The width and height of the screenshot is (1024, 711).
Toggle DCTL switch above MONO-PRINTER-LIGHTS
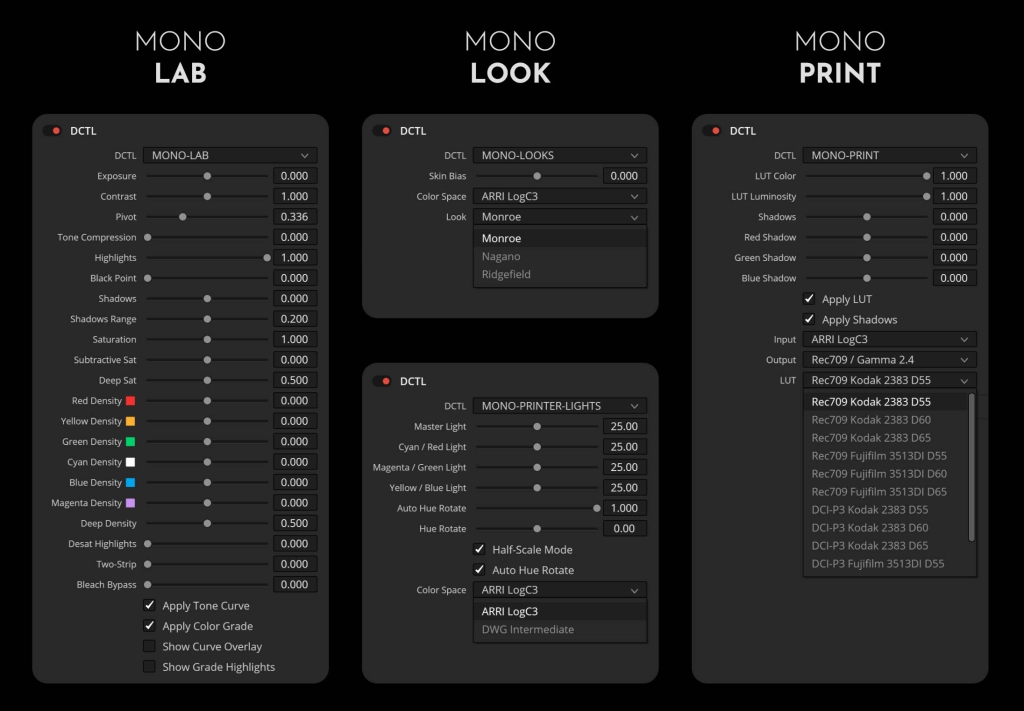click(x=382, y=381)
